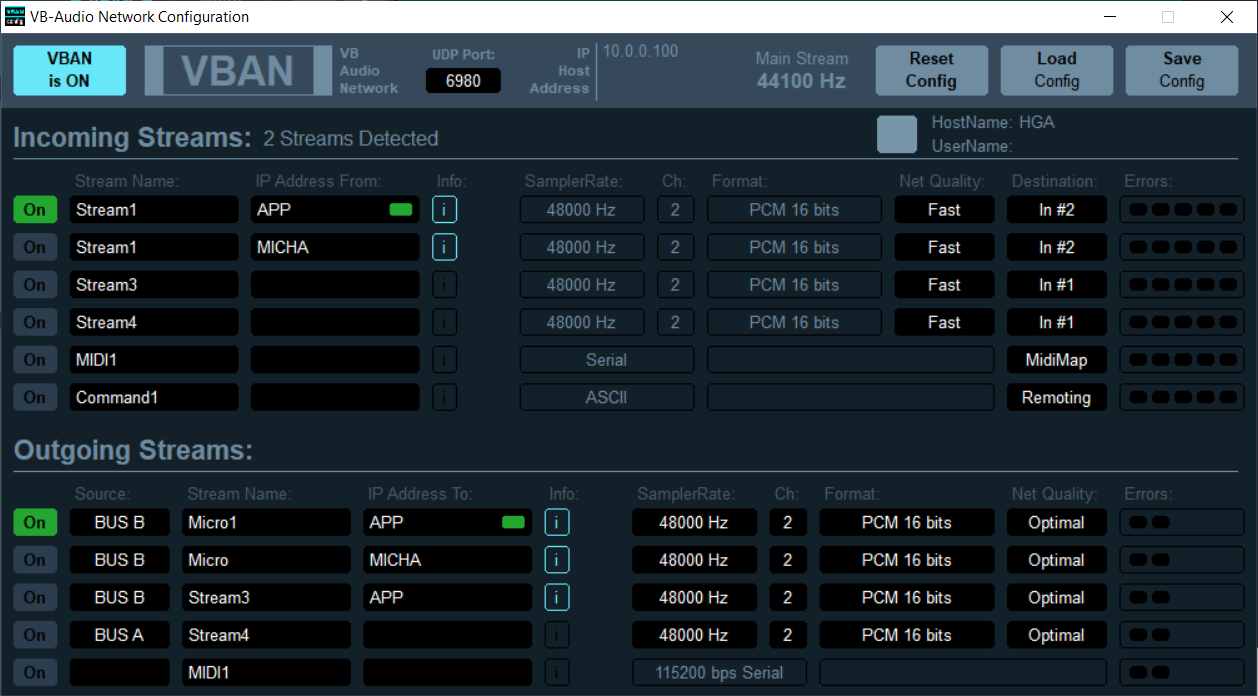Edit stream name Command1

[154, 397]
